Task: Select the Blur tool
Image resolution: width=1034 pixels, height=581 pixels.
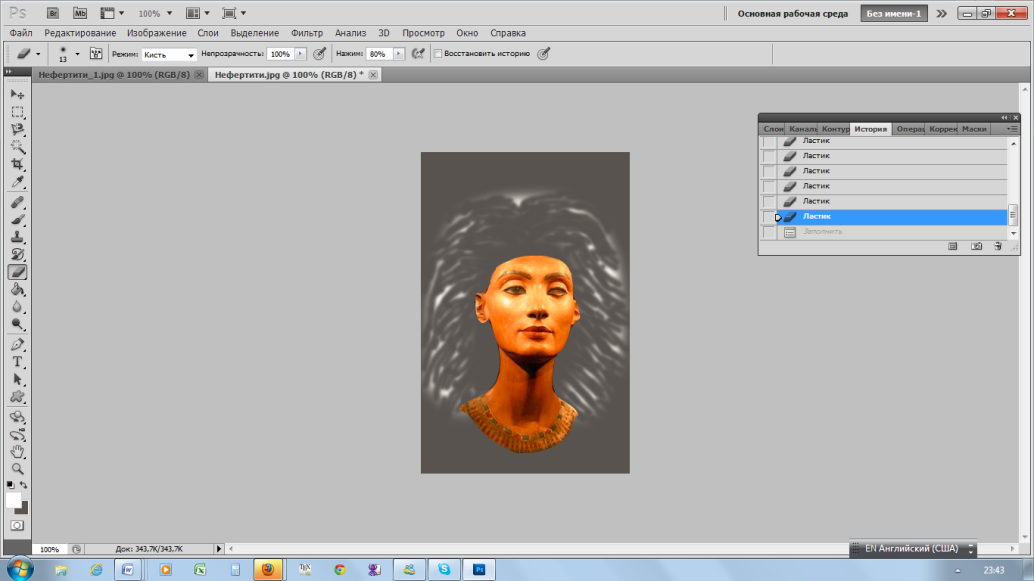Action: pyautogui.click(x=17, y=307)
